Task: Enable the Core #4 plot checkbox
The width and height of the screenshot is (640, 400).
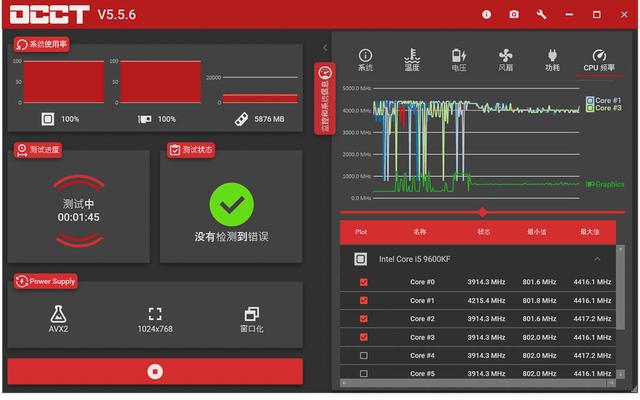Action: (364, 356)
